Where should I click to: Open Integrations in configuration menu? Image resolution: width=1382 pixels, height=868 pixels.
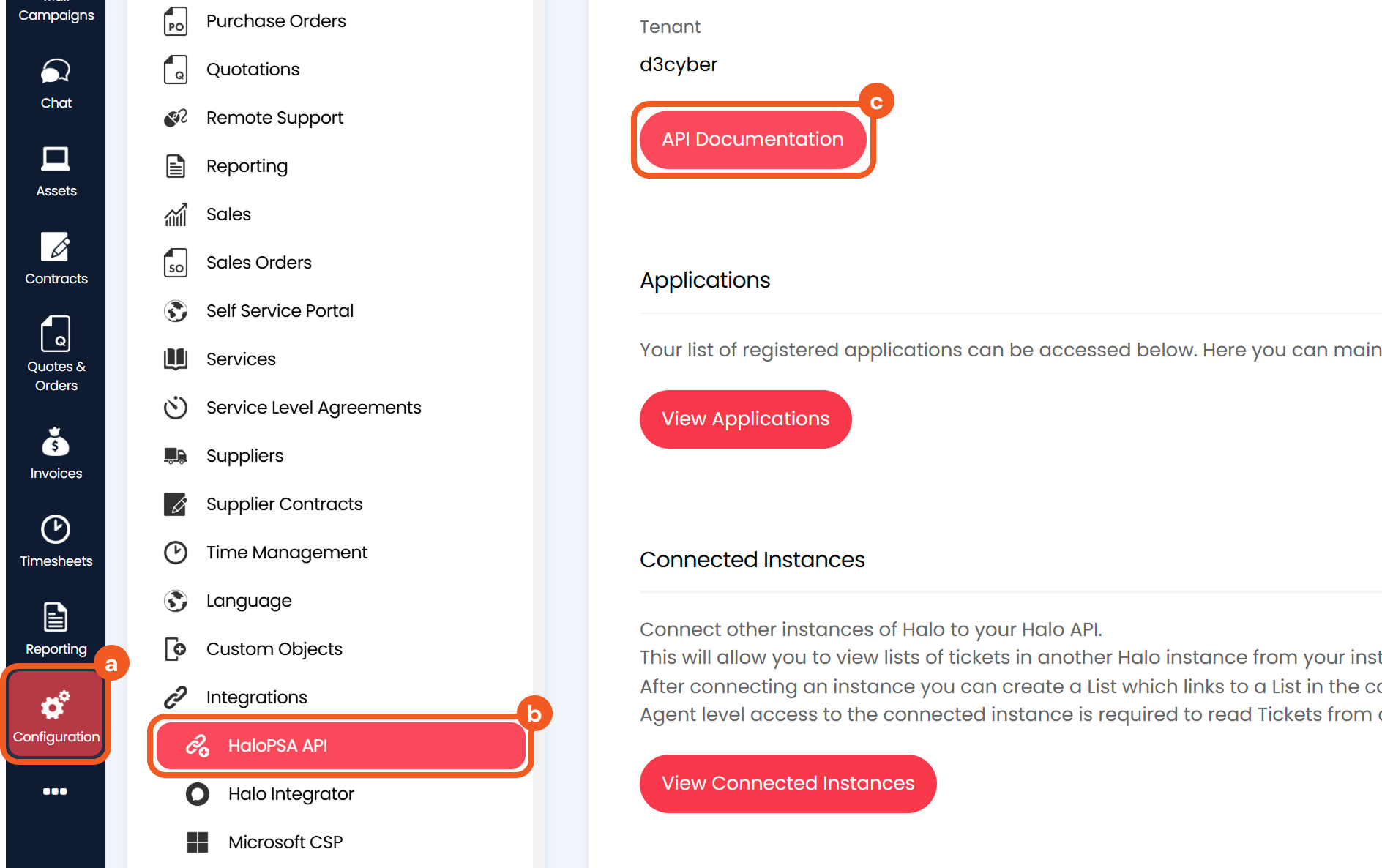(x=256, y=697)
